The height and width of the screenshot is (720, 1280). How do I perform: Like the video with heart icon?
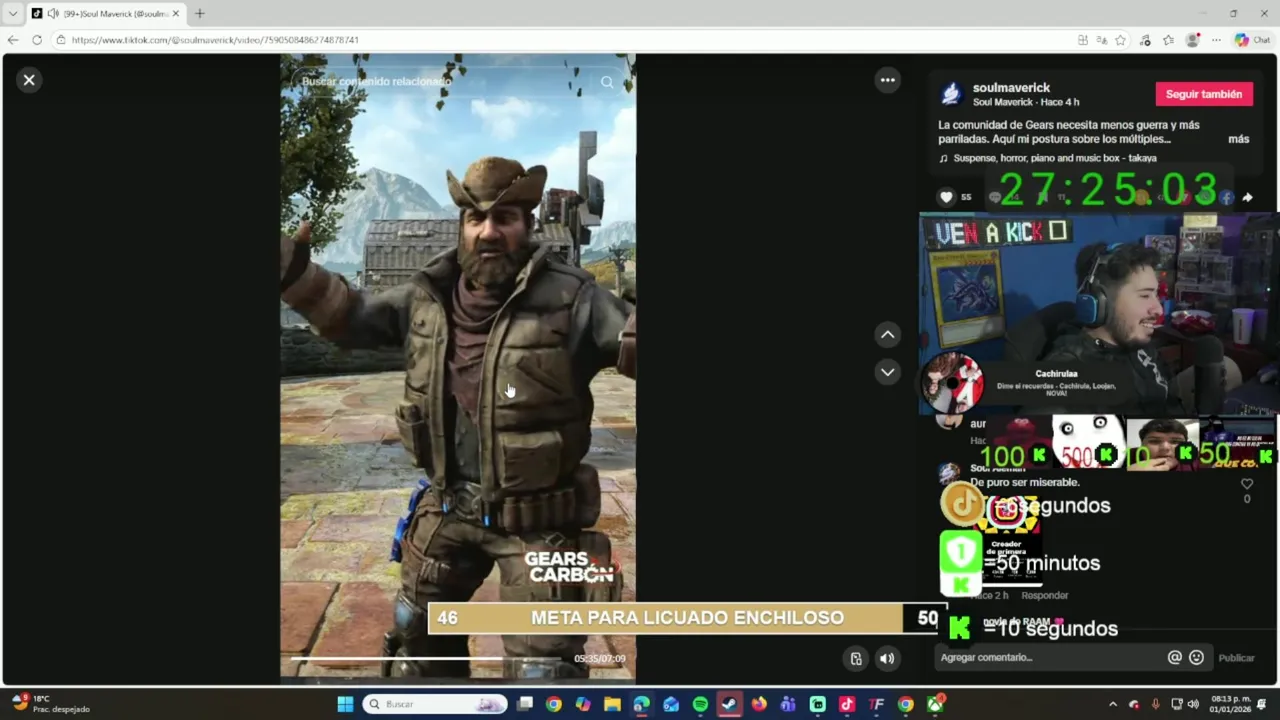point(946,197)
